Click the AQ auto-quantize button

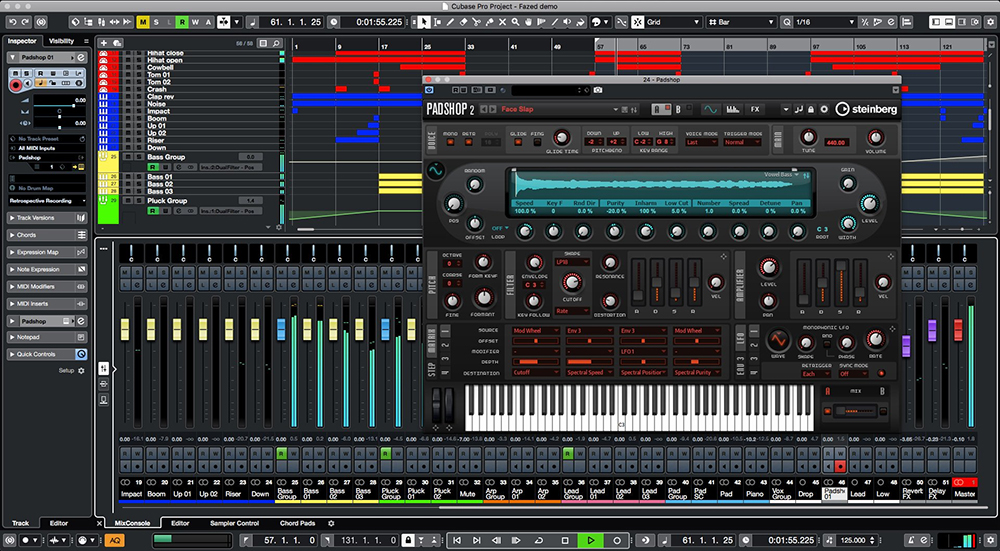(115, 540)
